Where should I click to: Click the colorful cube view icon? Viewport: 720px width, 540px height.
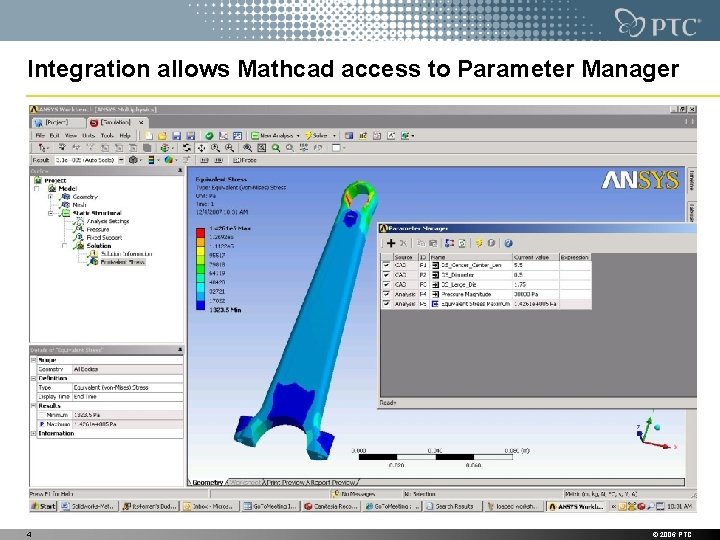coord(164,148)
